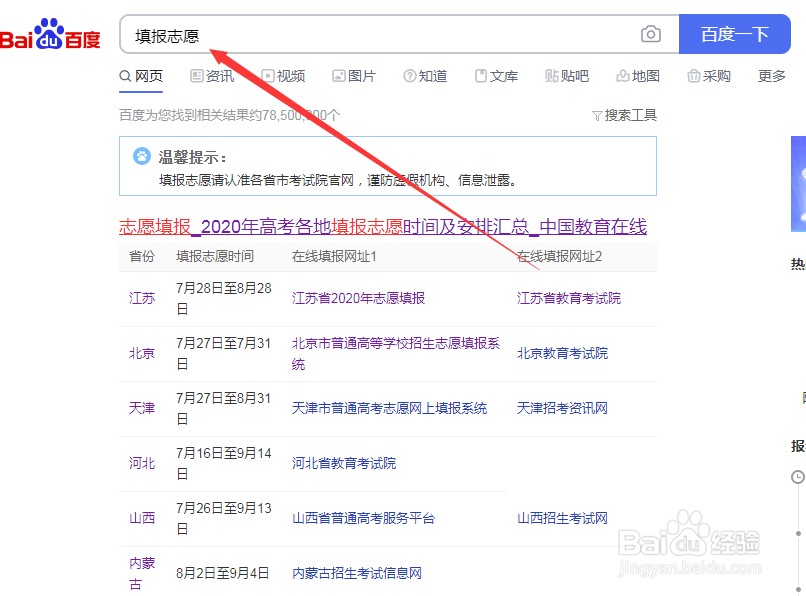The height and width of the screenshot is (596, 806).
Task: Open the 知道 tab
Action: pyautogui.click(x=425, y=76)
